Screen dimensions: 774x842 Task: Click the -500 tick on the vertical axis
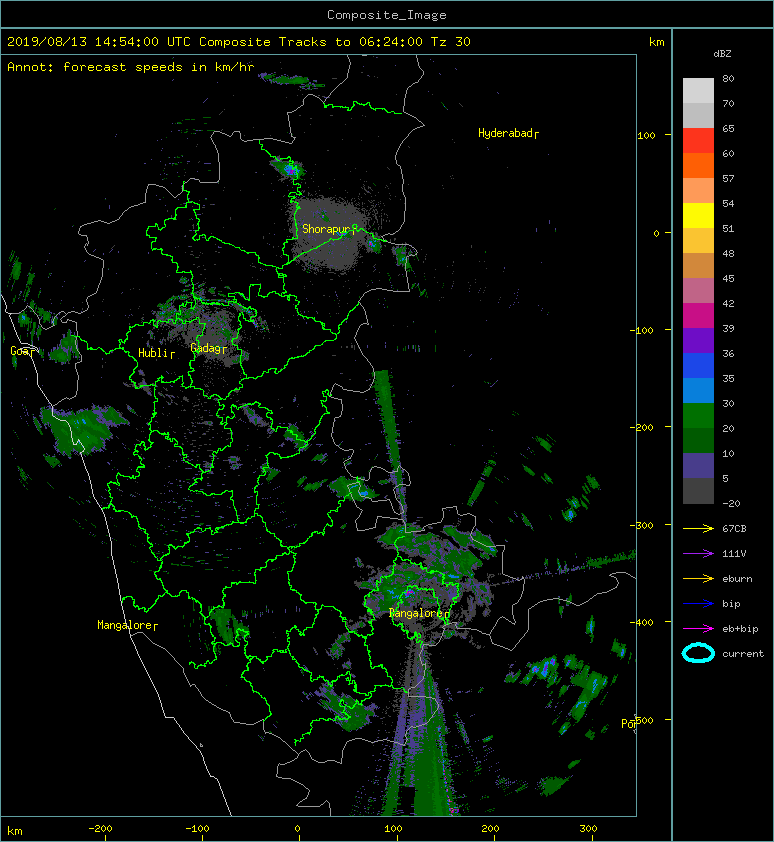tap(642, 720)
